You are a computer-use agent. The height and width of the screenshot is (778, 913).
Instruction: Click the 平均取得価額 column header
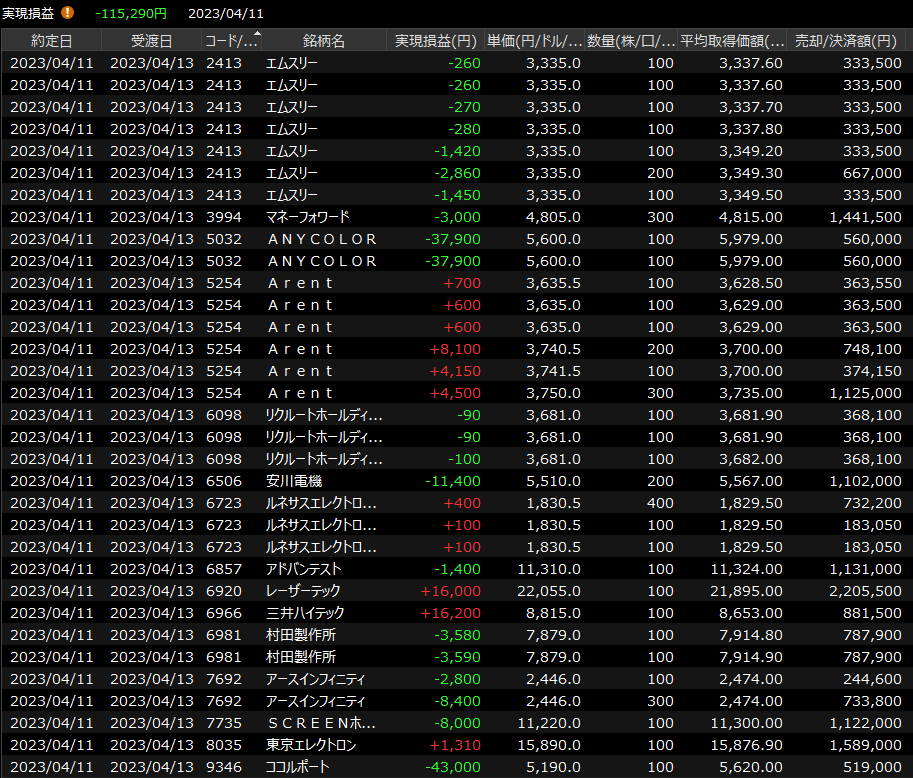[x=732, y=41]
